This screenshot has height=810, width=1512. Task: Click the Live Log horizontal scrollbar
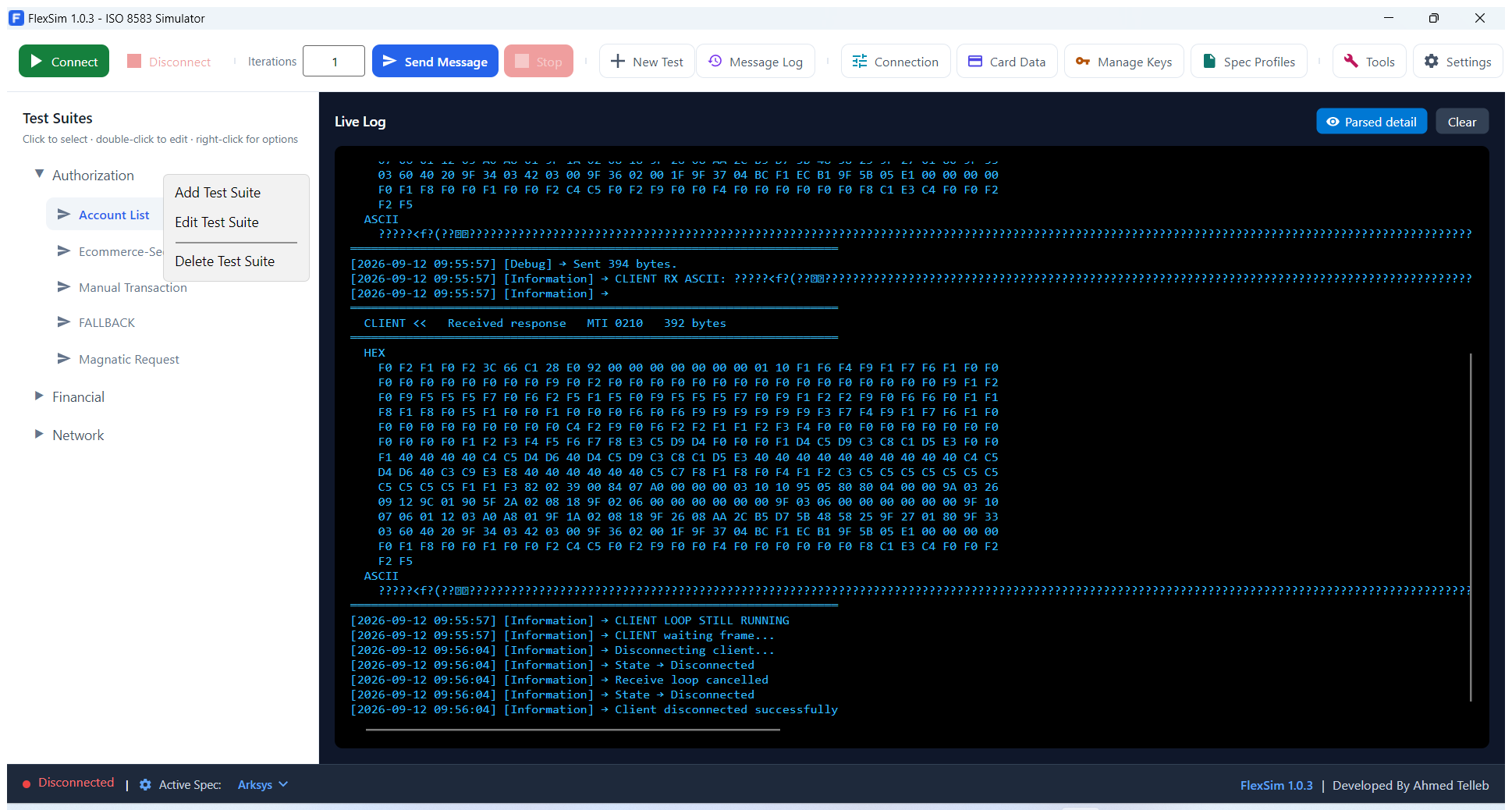coord(573,730)
